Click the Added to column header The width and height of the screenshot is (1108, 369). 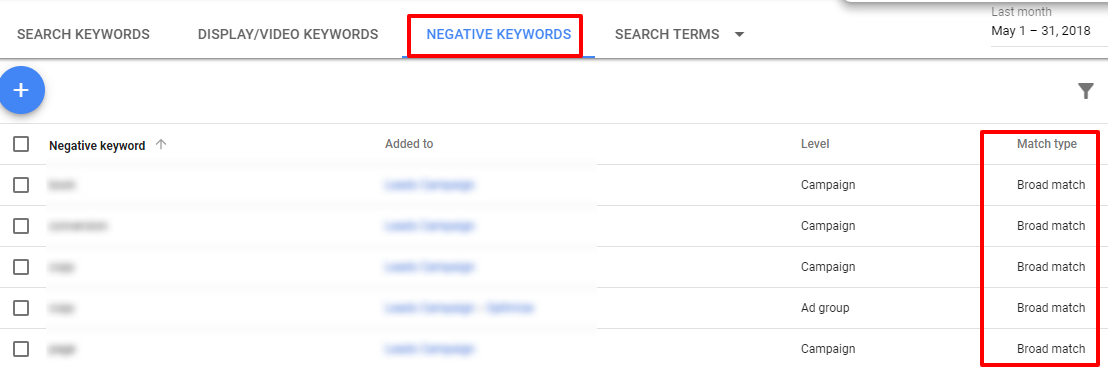point(409,144)
